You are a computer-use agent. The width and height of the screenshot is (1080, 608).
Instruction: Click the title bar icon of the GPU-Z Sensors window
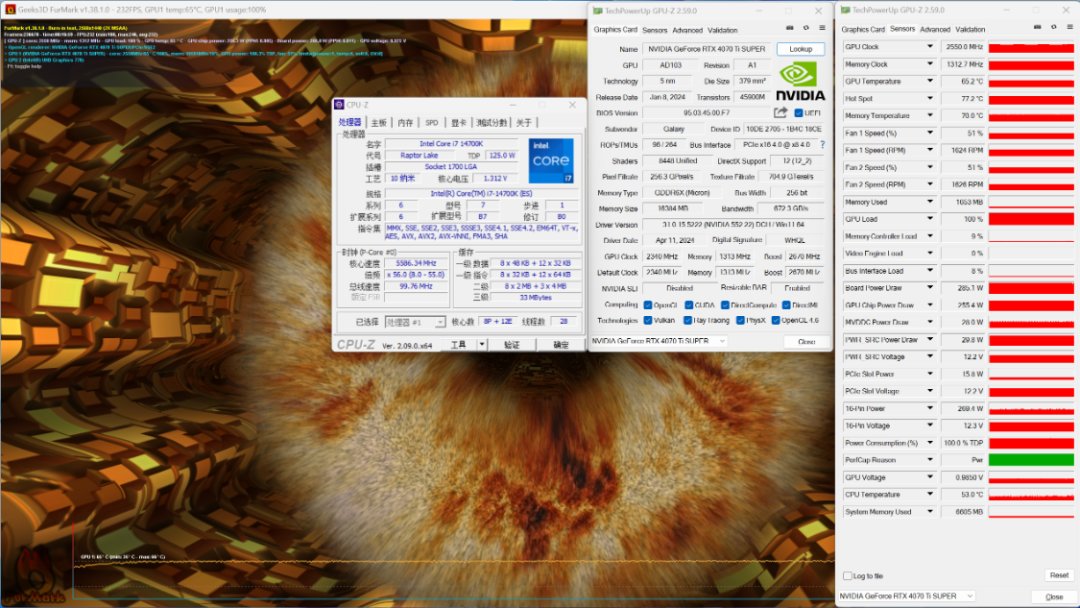point(845,10)
